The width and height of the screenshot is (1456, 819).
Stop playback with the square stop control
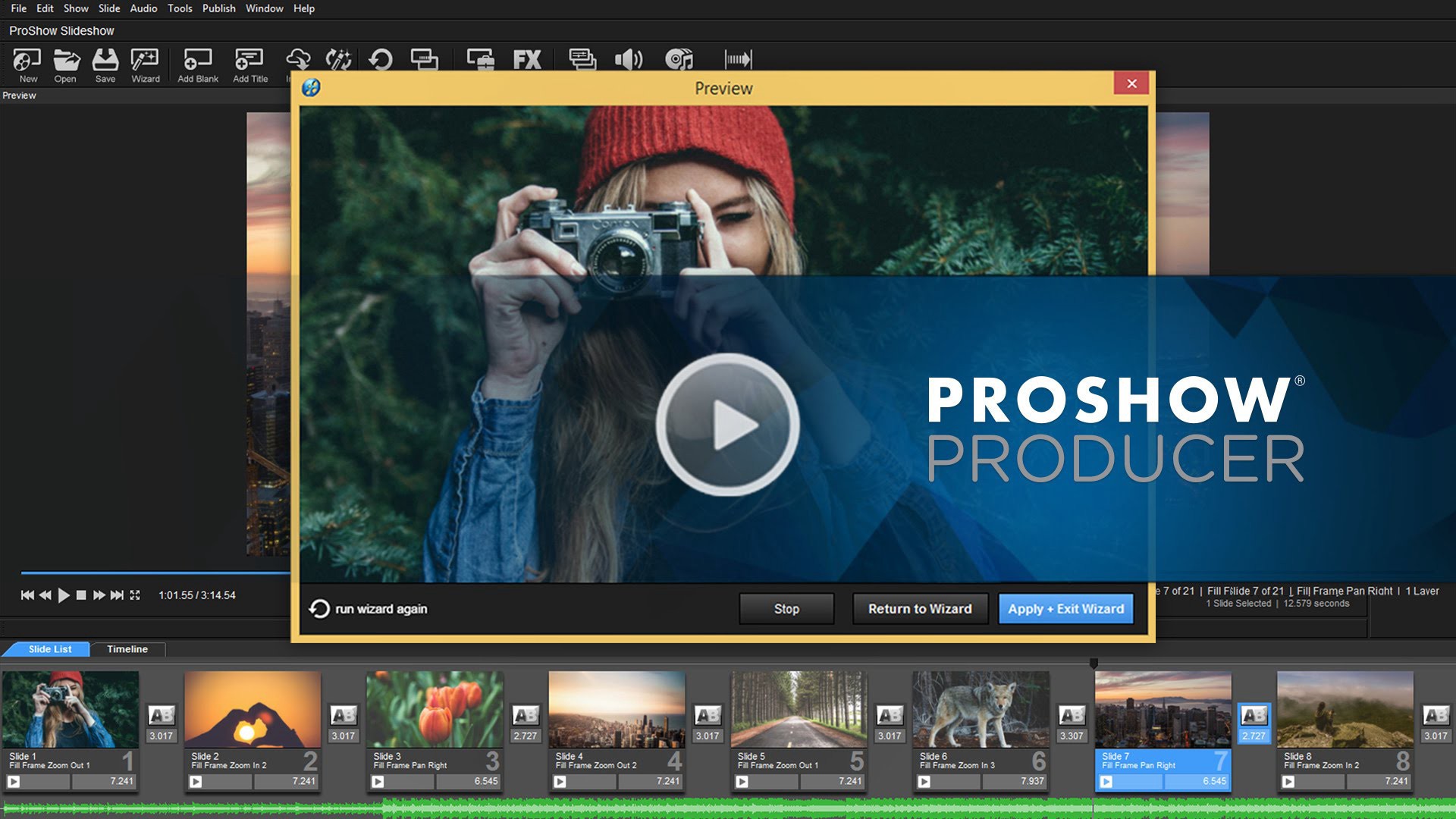(81, 596)
